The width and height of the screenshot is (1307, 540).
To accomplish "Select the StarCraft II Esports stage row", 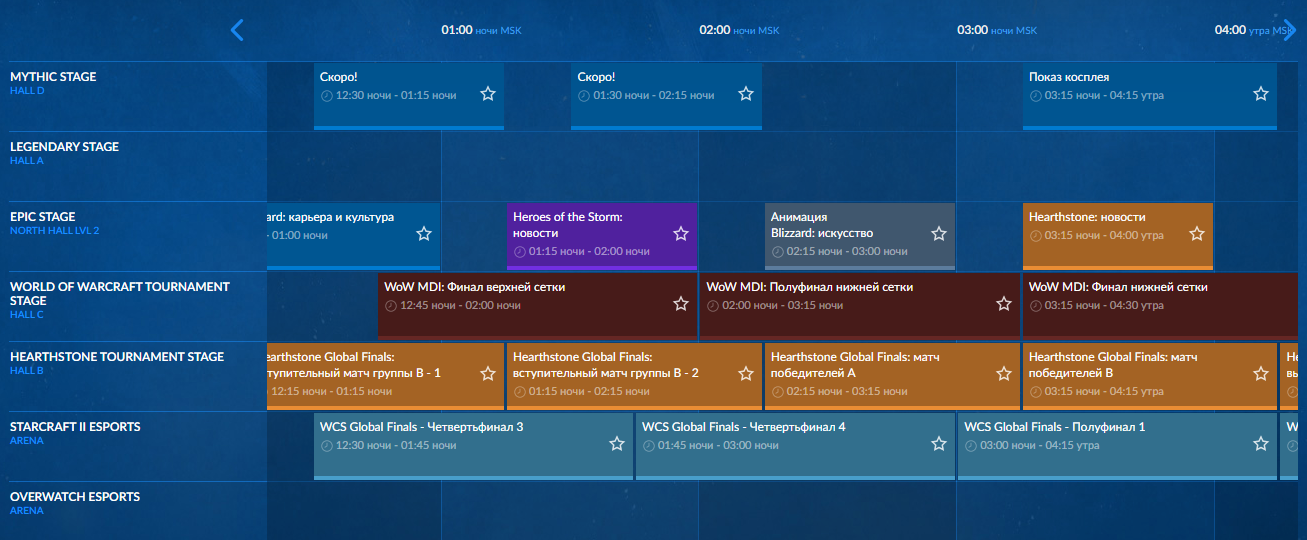I will [75, 427].
